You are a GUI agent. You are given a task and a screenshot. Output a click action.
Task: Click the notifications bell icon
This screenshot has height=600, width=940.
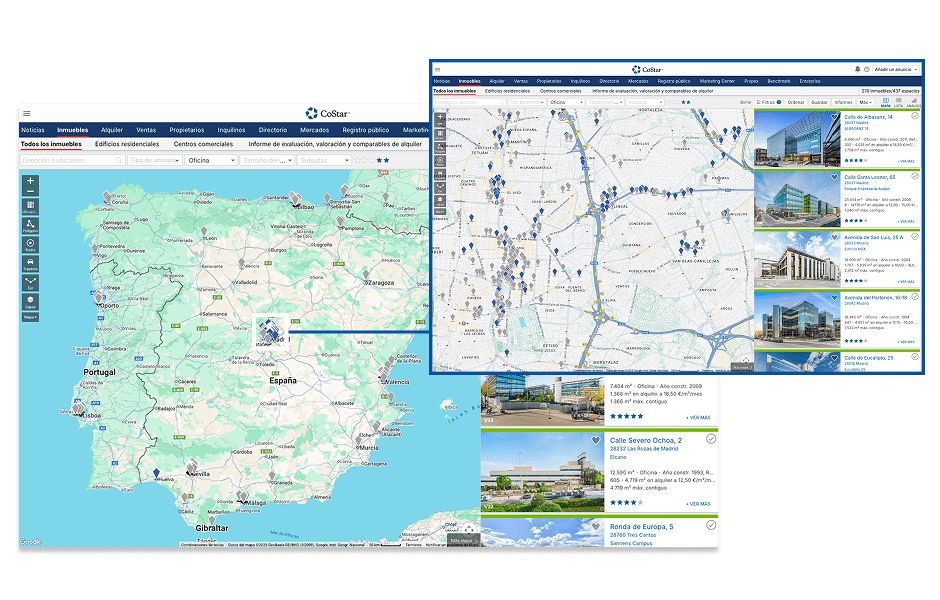coord(858,69)
